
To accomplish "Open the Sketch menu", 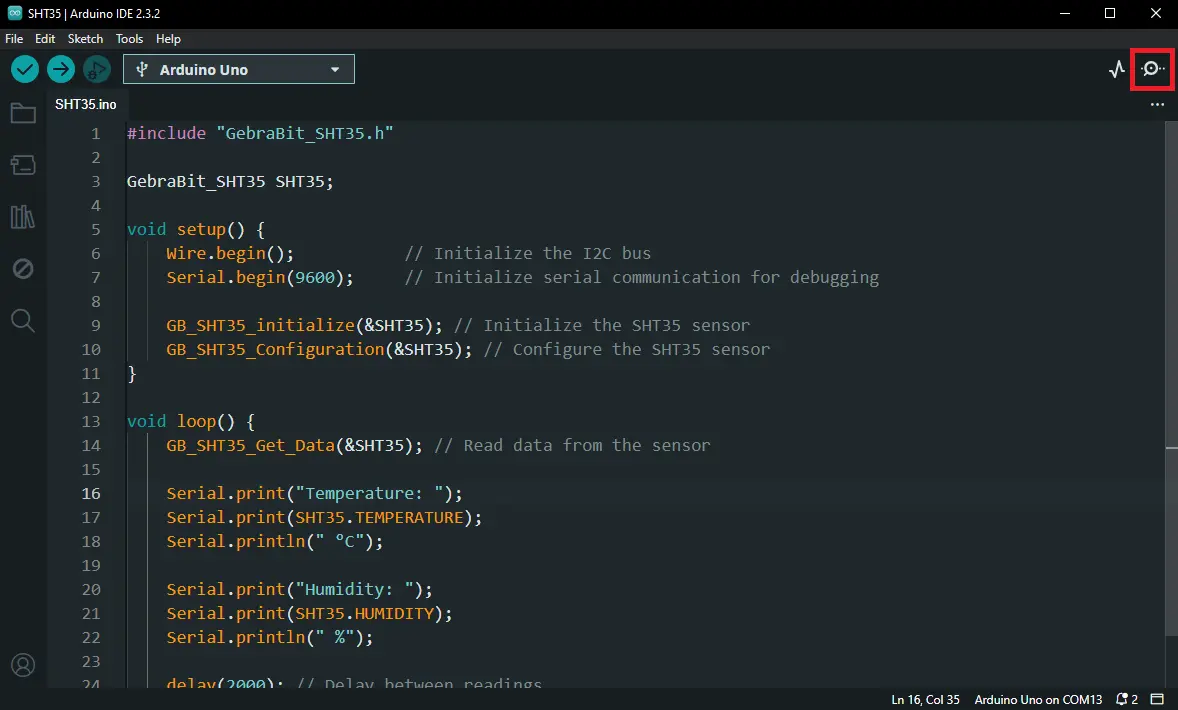I will click(x=85, y=39).
